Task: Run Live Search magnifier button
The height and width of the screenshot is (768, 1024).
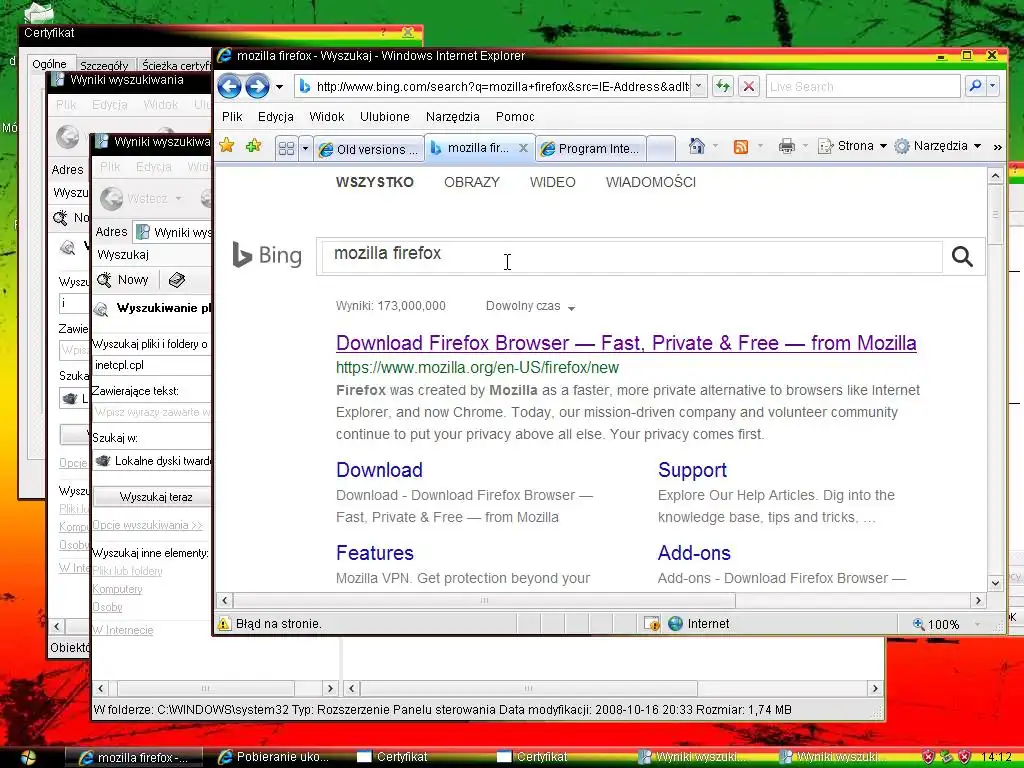Action: (974, 86)
